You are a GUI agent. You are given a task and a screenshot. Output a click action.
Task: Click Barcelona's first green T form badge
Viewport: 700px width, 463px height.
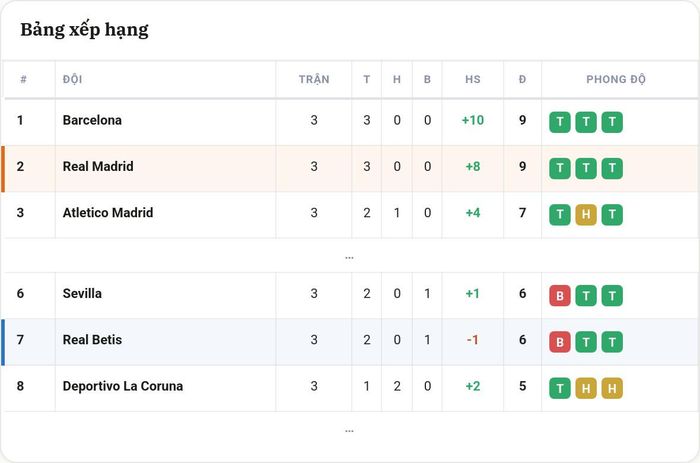pyautogui.click(x=560, y=122)
